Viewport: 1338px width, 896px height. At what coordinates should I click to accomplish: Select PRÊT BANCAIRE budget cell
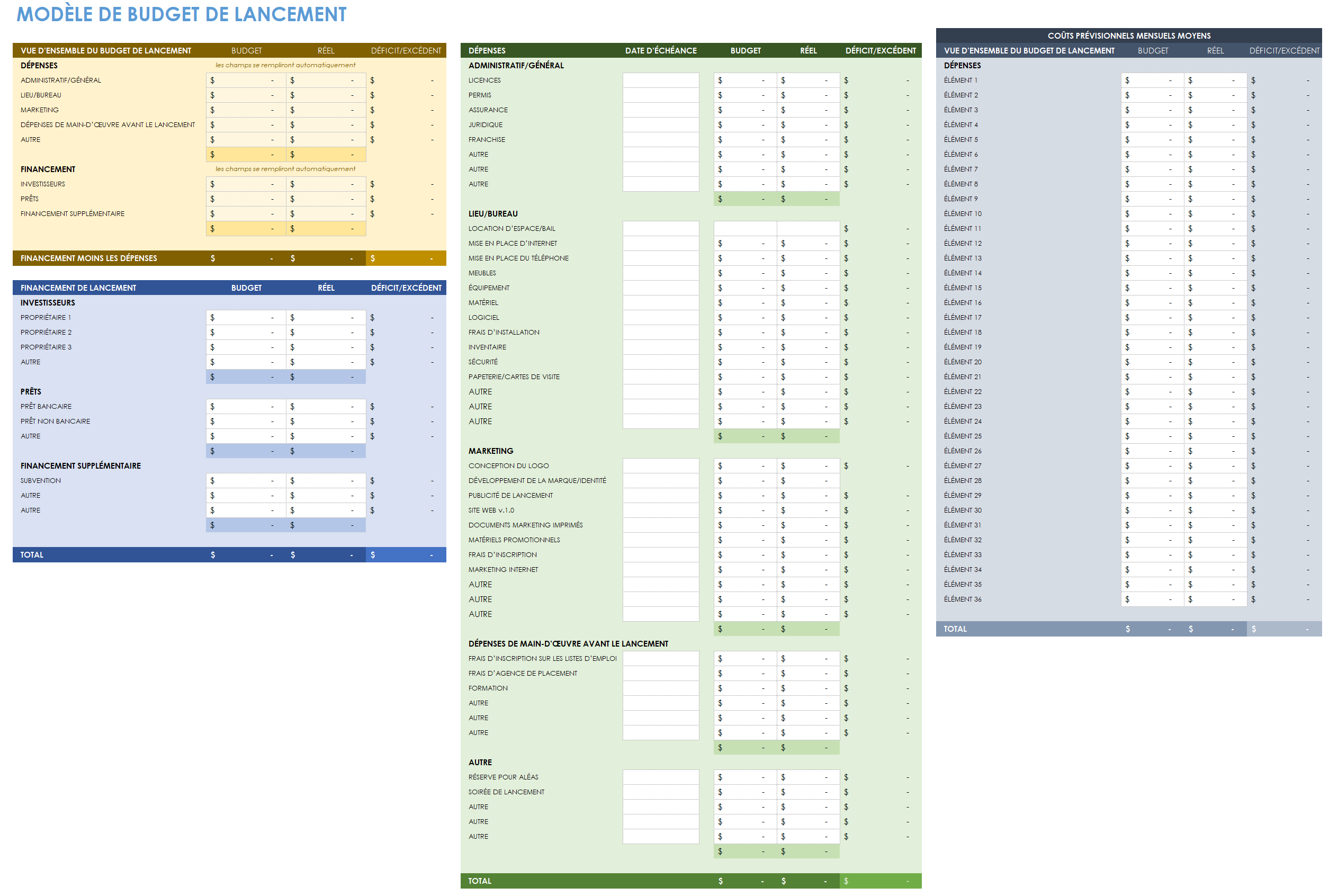(246, 407)
